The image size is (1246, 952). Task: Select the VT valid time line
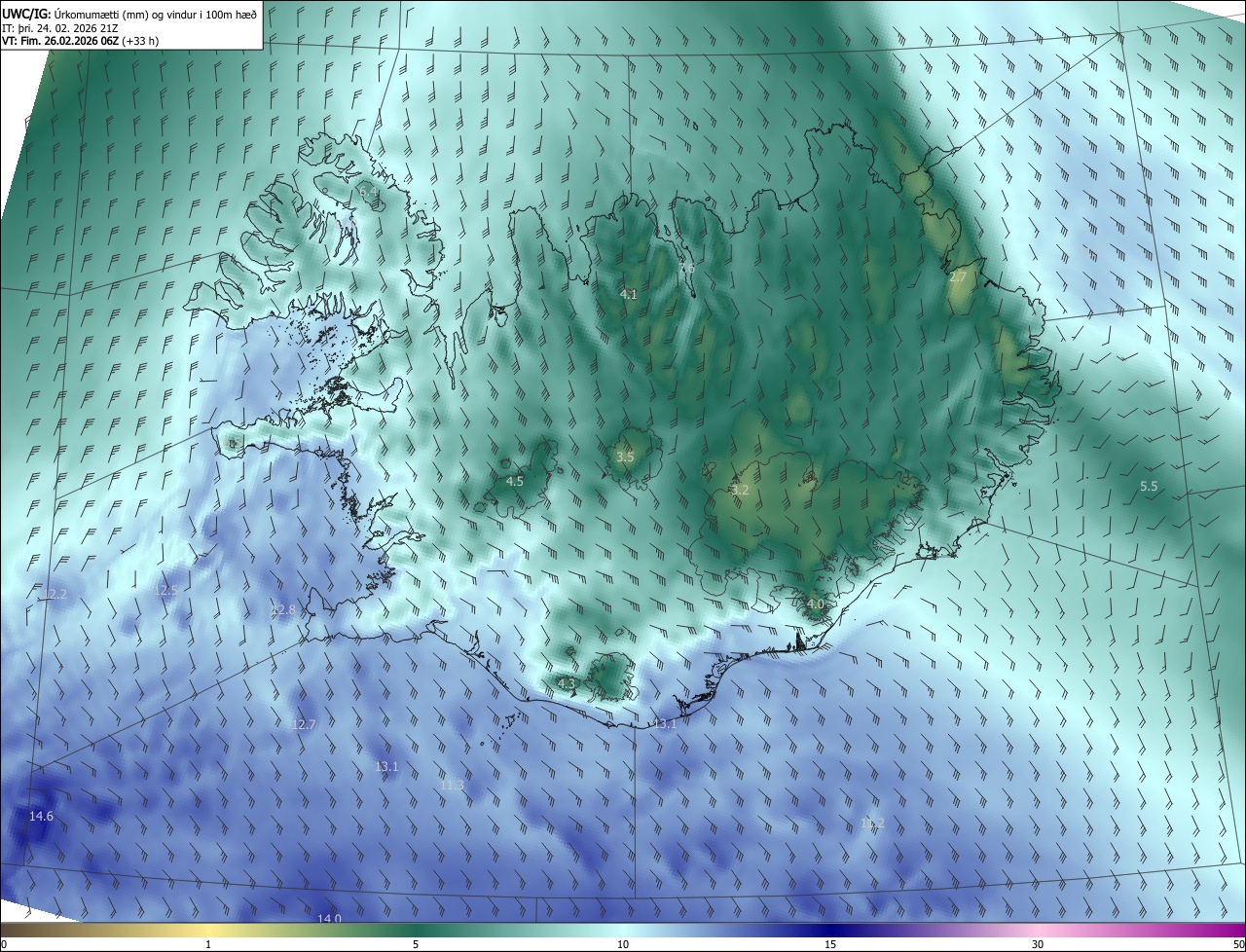pos(81,41)
